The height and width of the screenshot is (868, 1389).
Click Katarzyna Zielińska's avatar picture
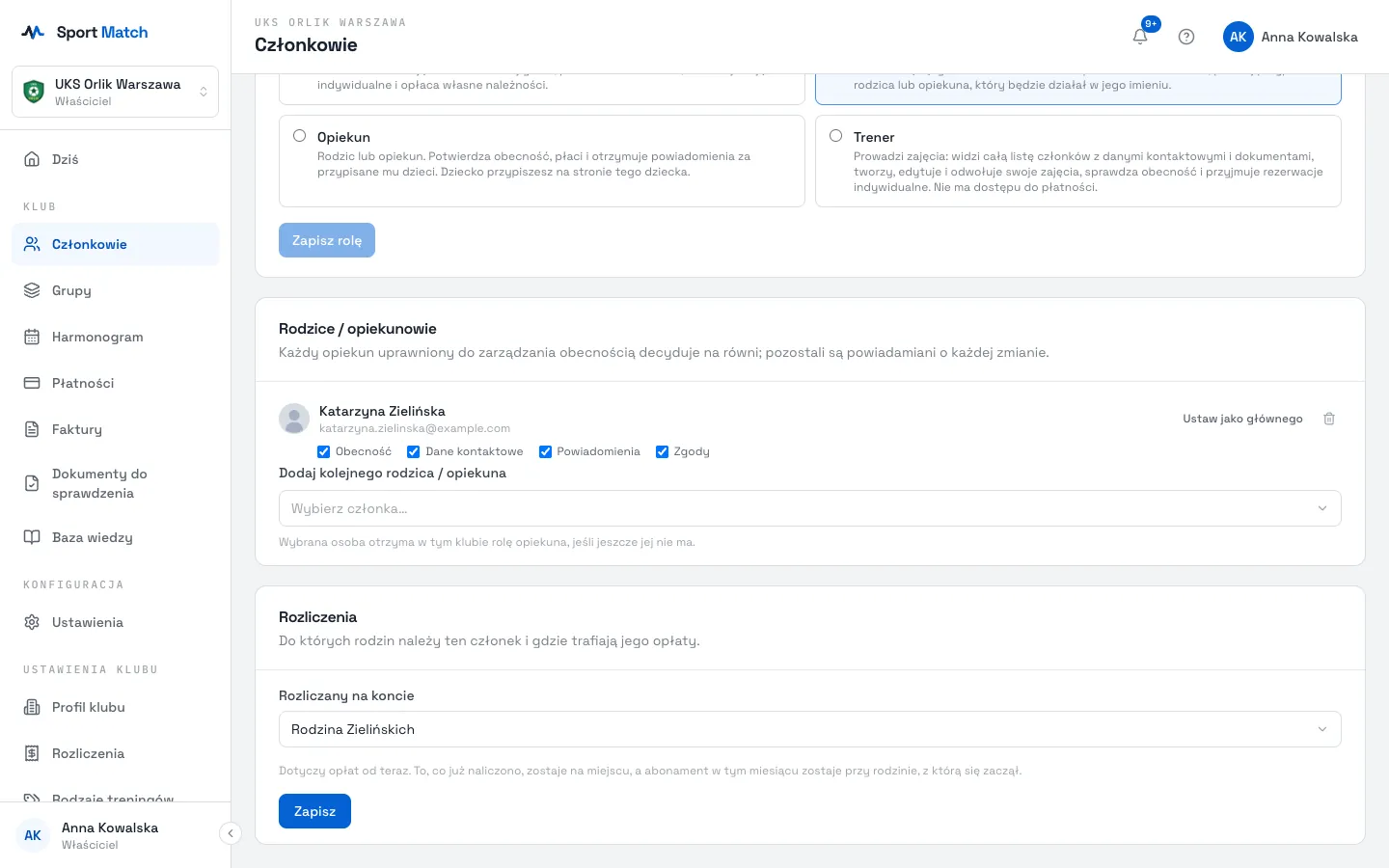pos(294,419)
